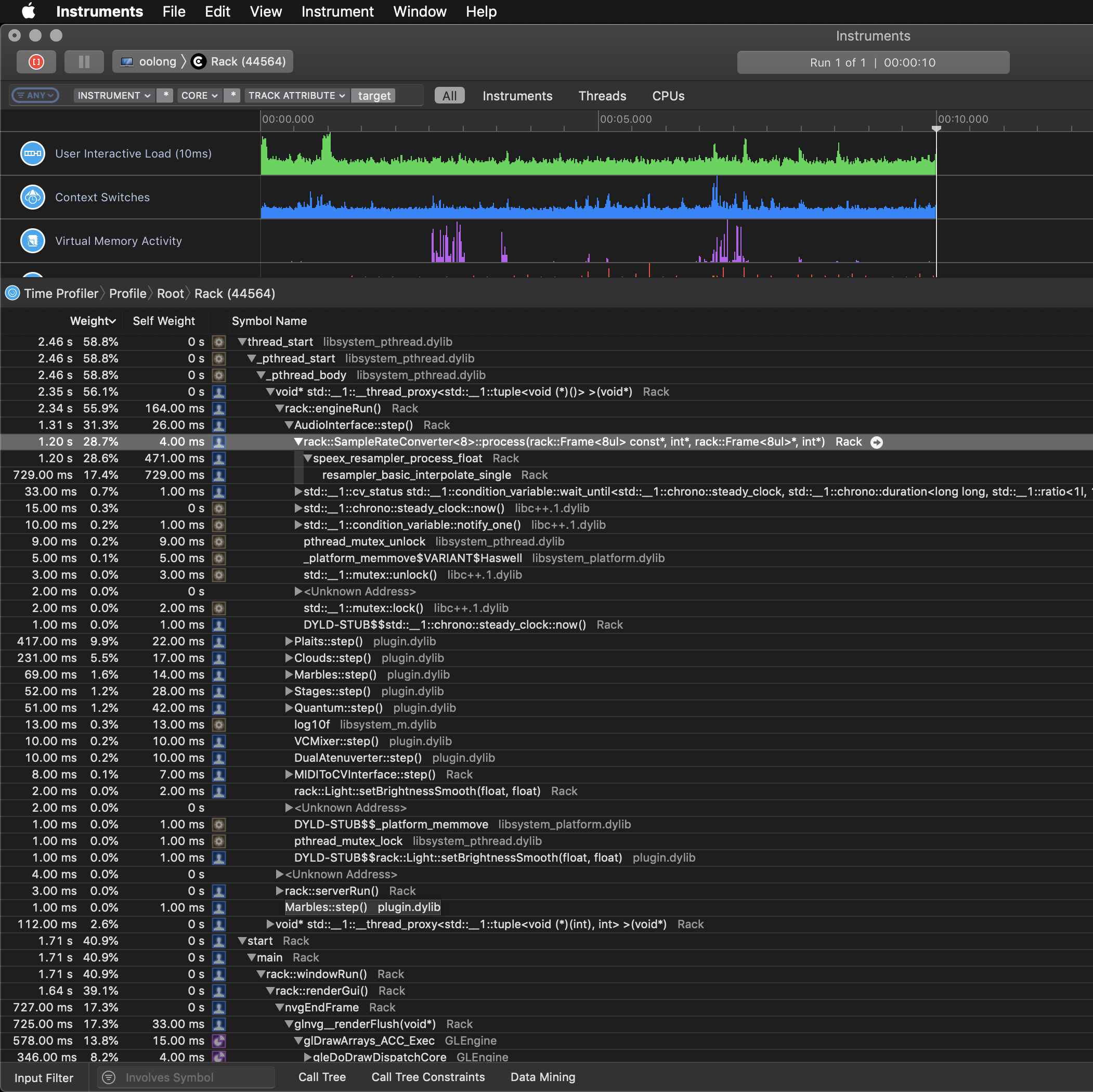Open Call Tree Constraints options

coord(428,1077)
